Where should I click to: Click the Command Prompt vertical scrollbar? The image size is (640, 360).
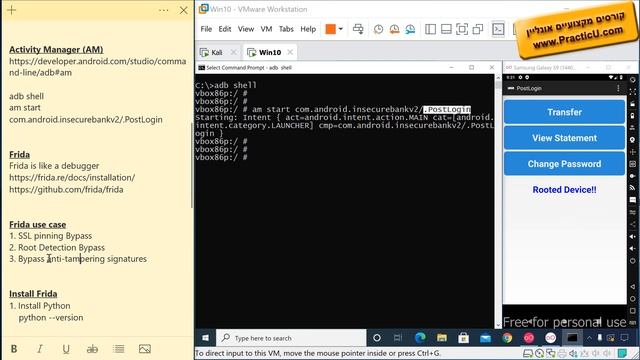pos(498,201)
